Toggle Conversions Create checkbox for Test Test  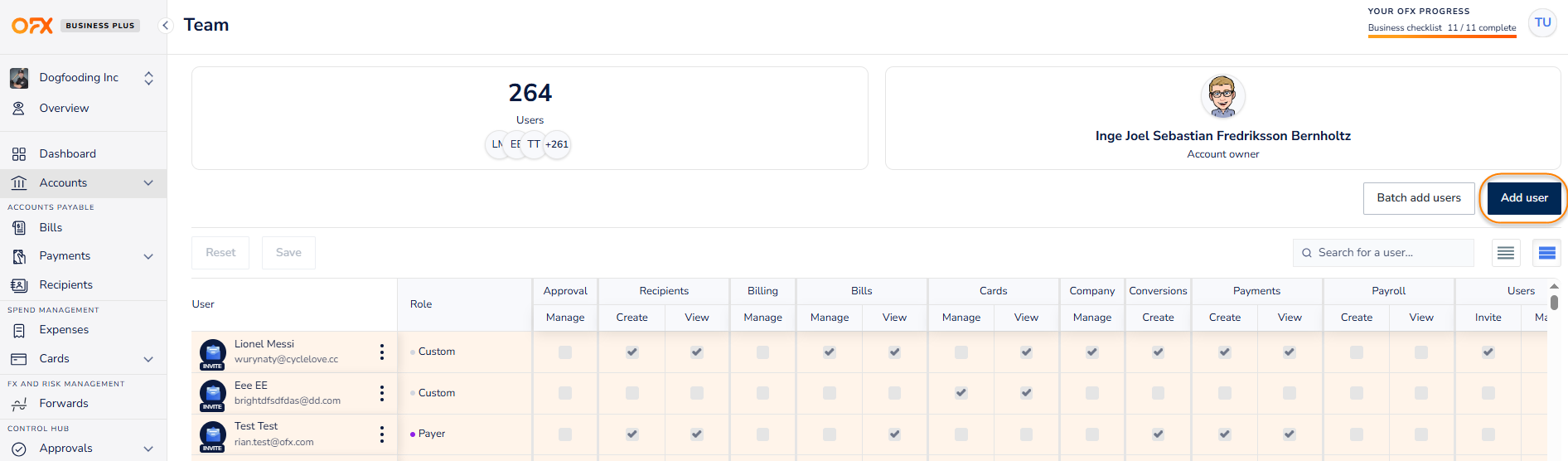click(1158, 434)
